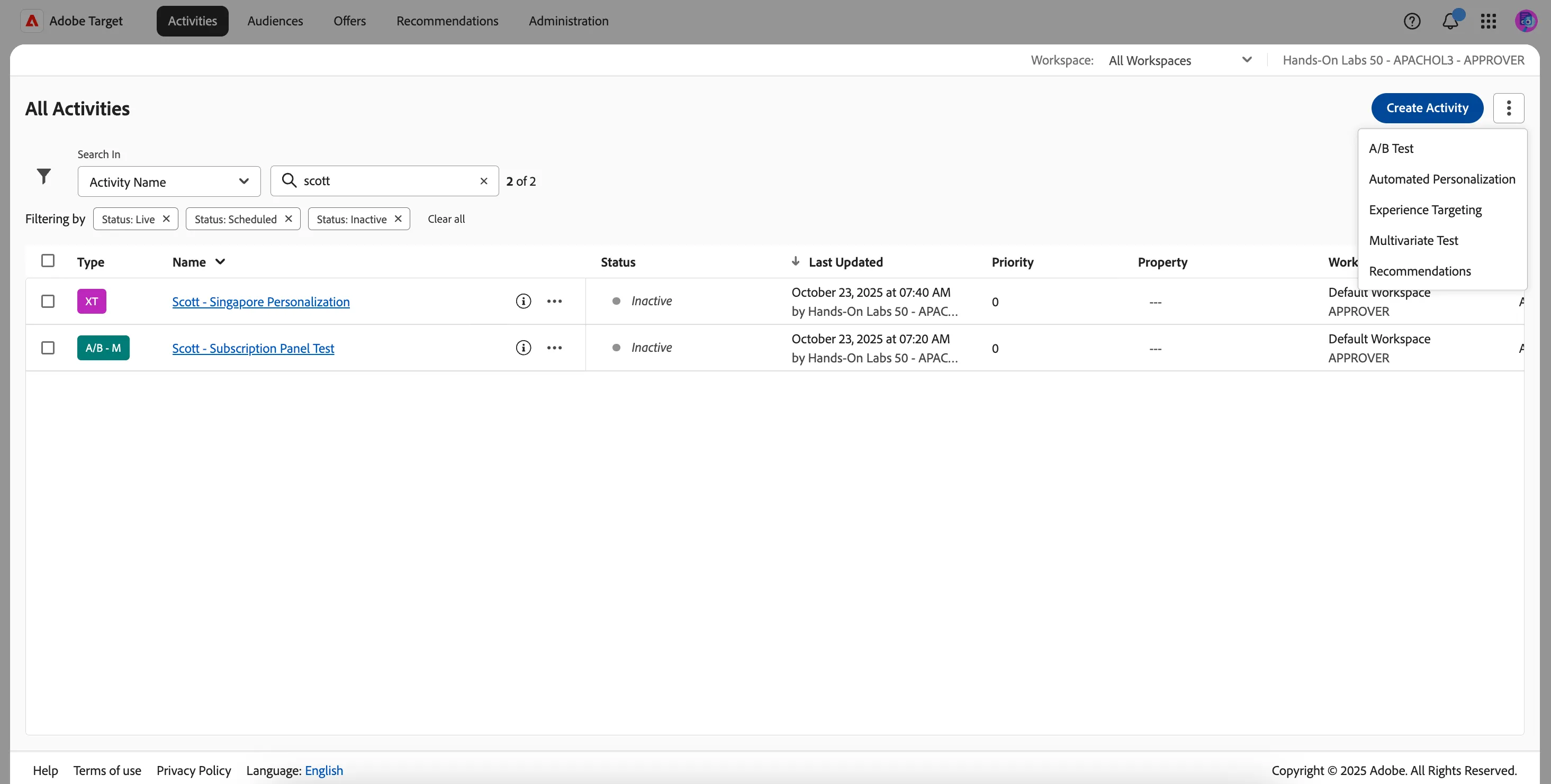Show info for Scott - Singapore Personalization
This screenshot has height=784, width=1551.
click(523, 301)
